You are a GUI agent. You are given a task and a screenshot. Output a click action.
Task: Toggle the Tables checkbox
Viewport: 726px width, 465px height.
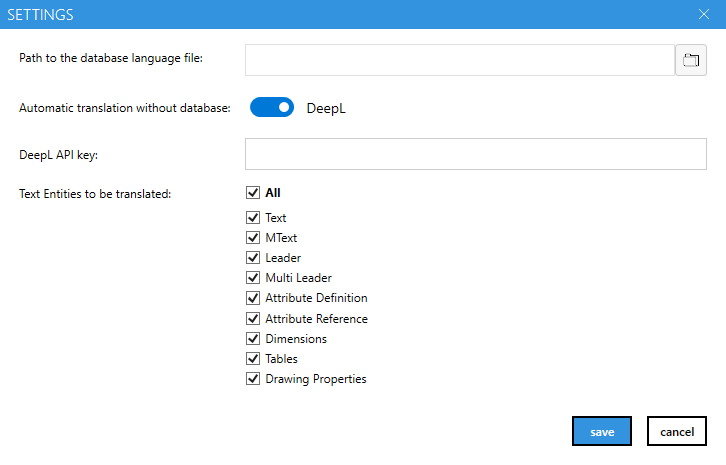tap(253, 359)
